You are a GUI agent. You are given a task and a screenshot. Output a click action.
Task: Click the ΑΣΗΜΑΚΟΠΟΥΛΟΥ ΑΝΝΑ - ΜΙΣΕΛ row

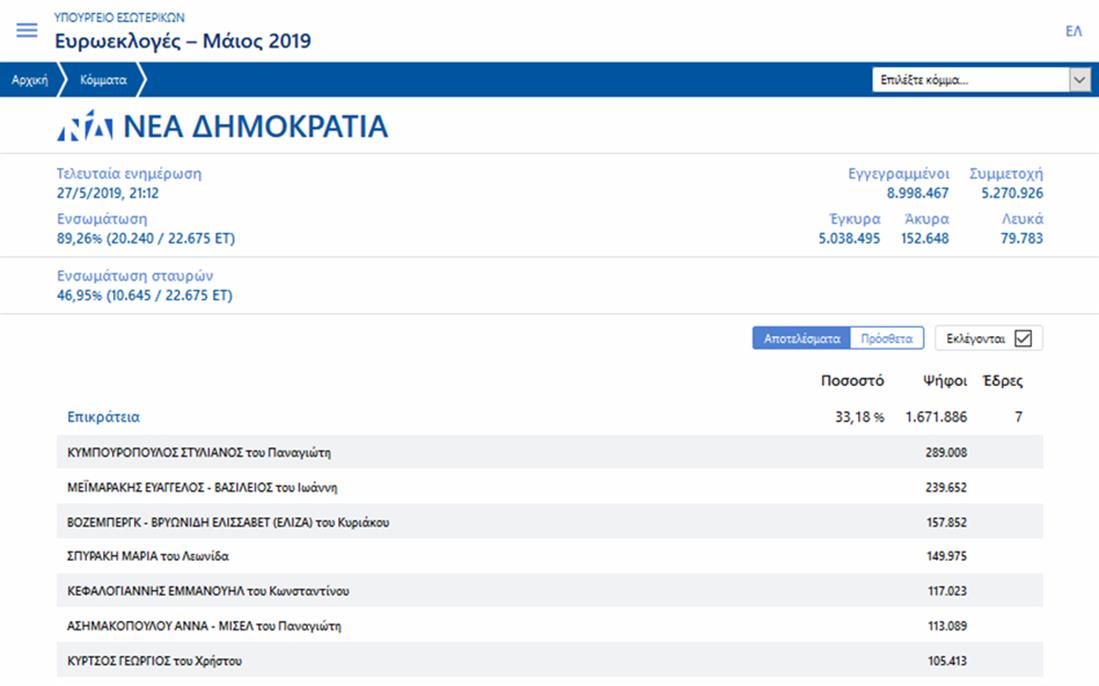coord(205,626)
